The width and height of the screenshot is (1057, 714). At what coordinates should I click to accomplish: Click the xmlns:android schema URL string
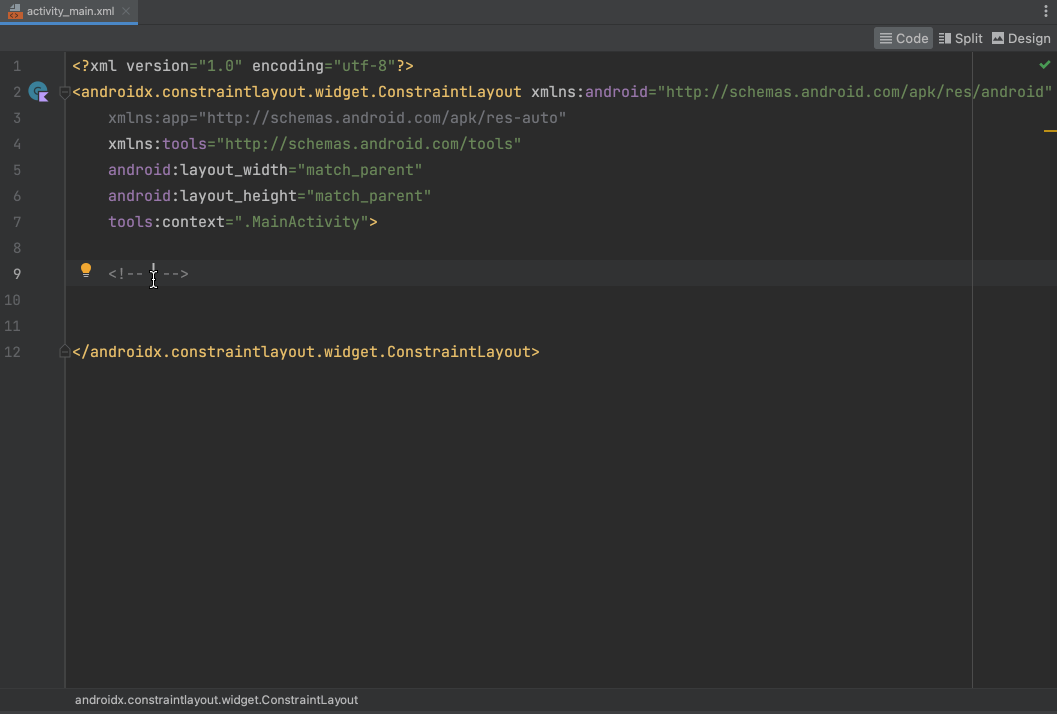pyautogui.click(x=855, y=92)
